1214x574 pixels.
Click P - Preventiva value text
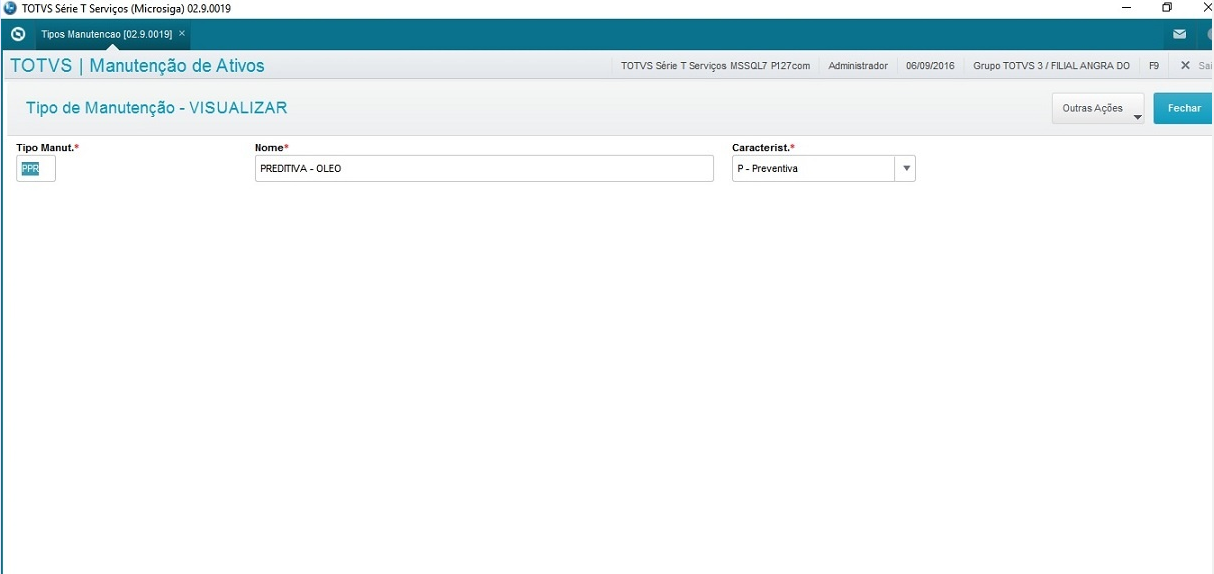click(767, 169)
